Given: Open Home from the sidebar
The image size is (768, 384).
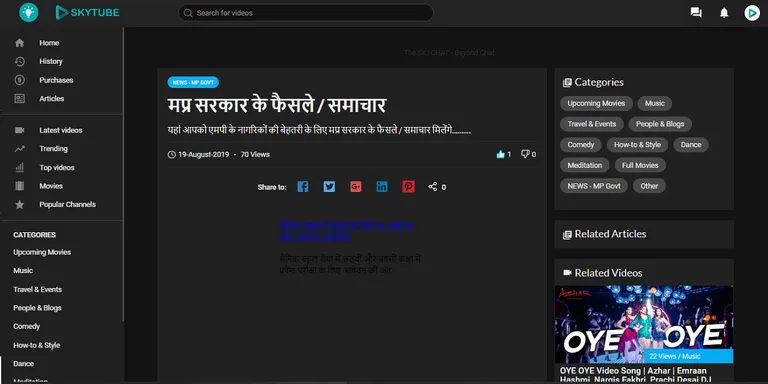Looking at the screenshot, I should 49,43.
